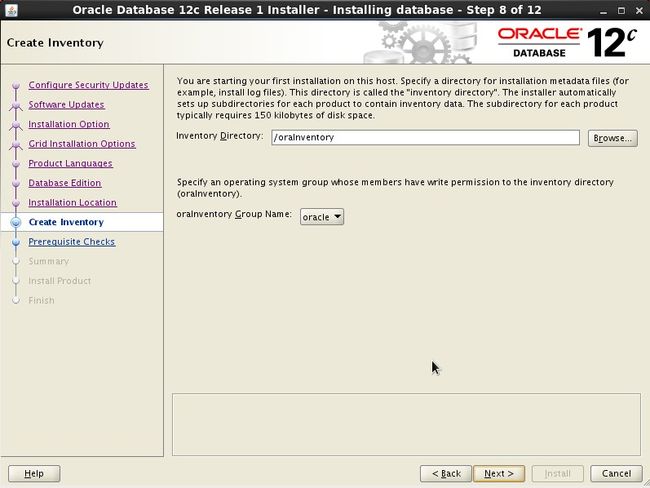Viewport: 650px width, 488px height.
Task: Click the Create Inventory step bullet icon
Action: pyautogui.click(x=15, y=222)
